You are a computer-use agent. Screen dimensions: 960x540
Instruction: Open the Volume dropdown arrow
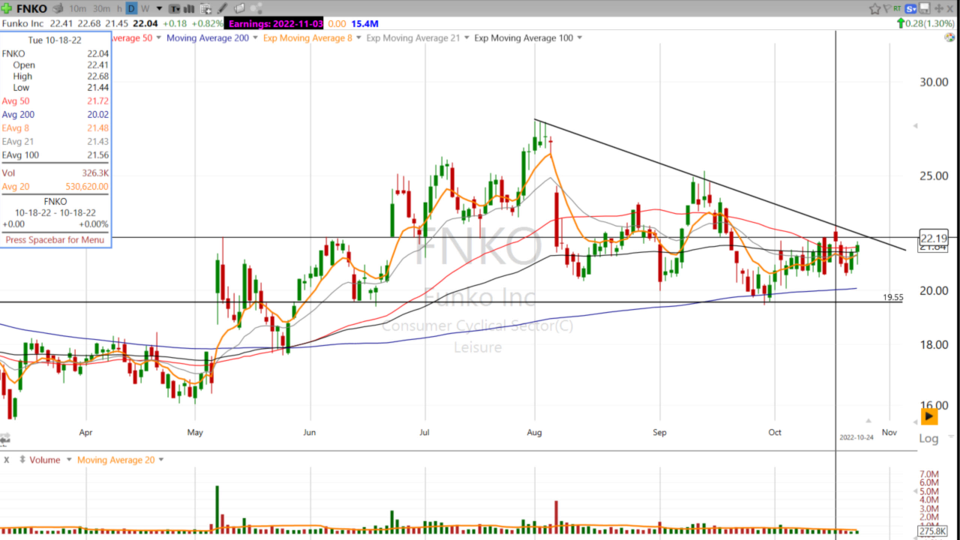(69, 460)
